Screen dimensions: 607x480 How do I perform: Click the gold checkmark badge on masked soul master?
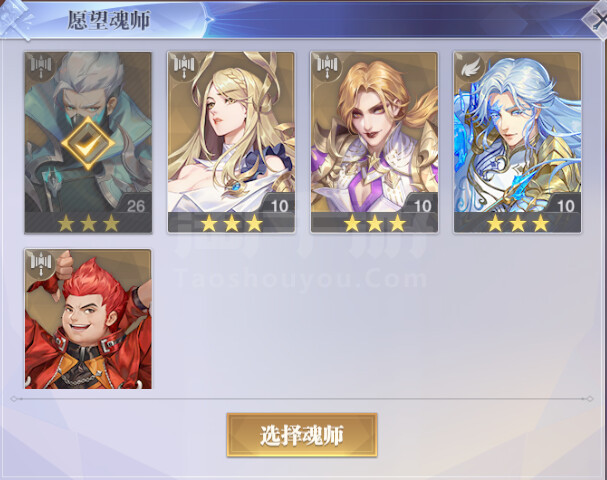click(x=88, y=143)
